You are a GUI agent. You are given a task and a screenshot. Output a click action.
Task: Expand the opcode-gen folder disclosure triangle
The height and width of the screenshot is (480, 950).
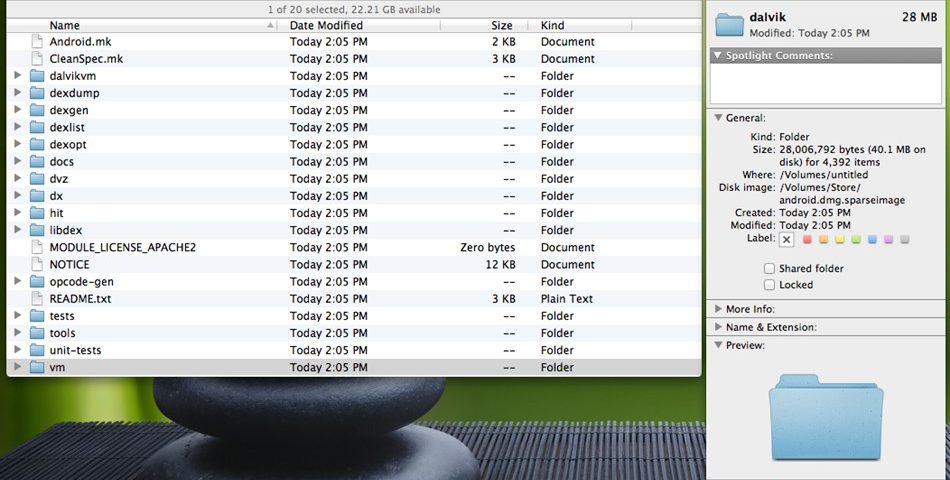pos(18,281)
